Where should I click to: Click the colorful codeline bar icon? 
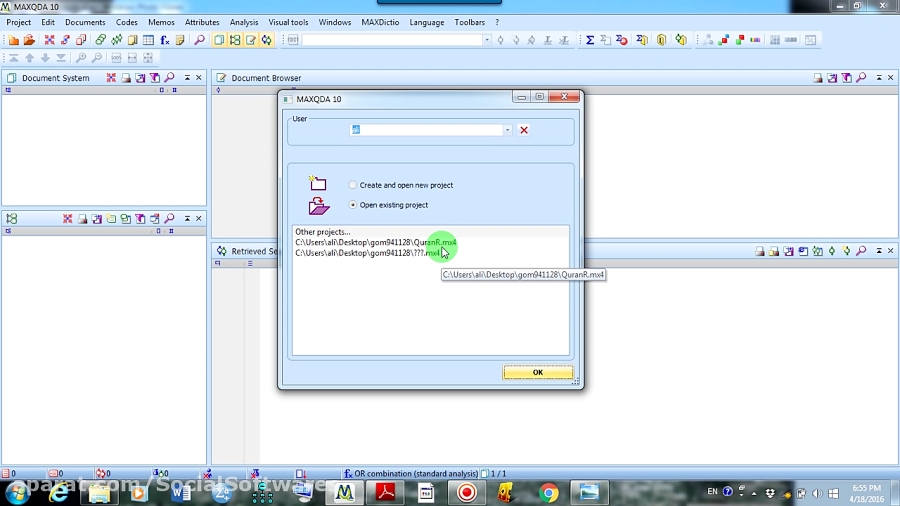coord(755,40)
